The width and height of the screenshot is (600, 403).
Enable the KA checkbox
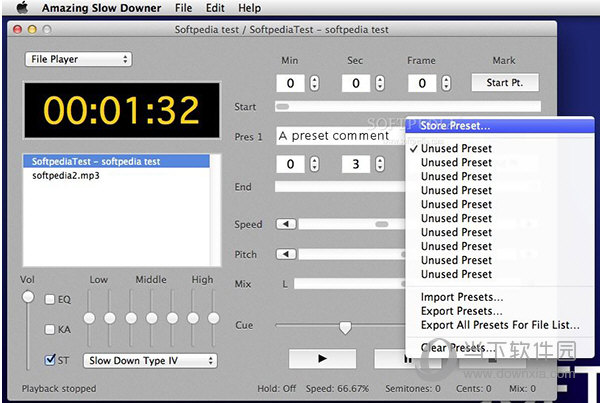coord(50,329)
